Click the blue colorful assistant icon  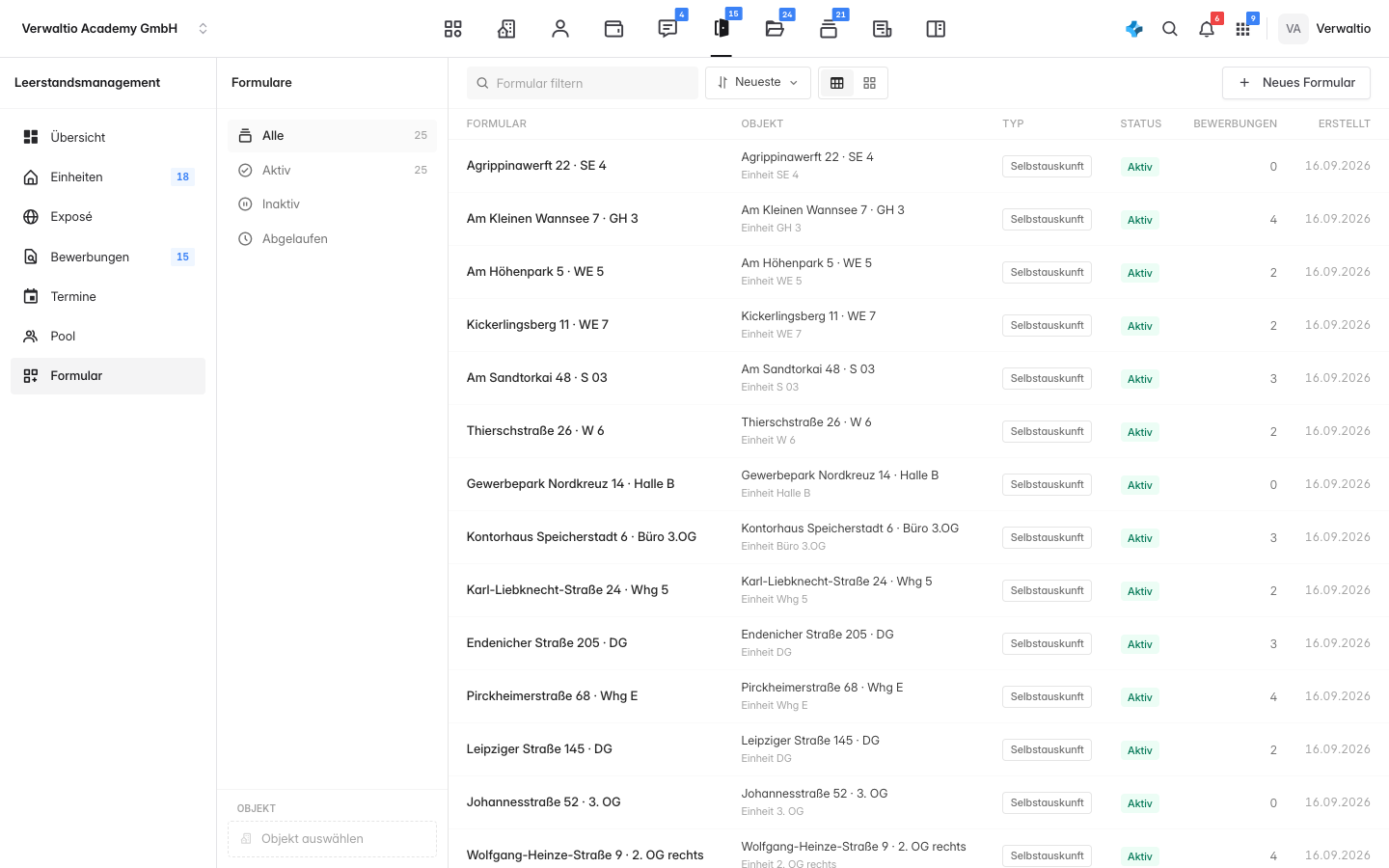(1134, 29)
